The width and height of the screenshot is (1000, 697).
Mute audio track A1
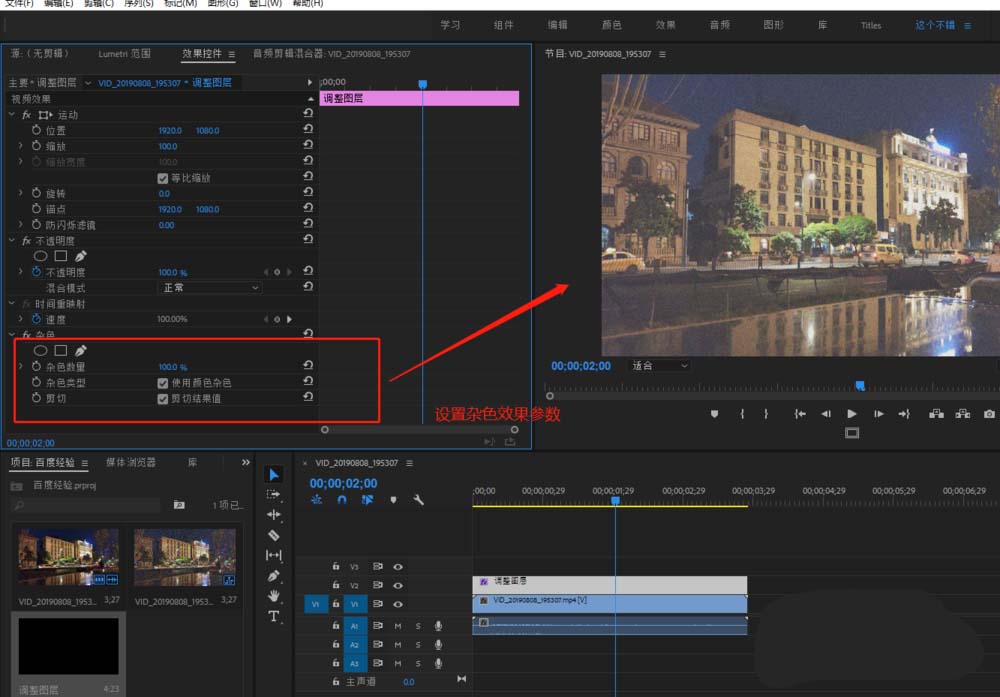tap(398, 626)
